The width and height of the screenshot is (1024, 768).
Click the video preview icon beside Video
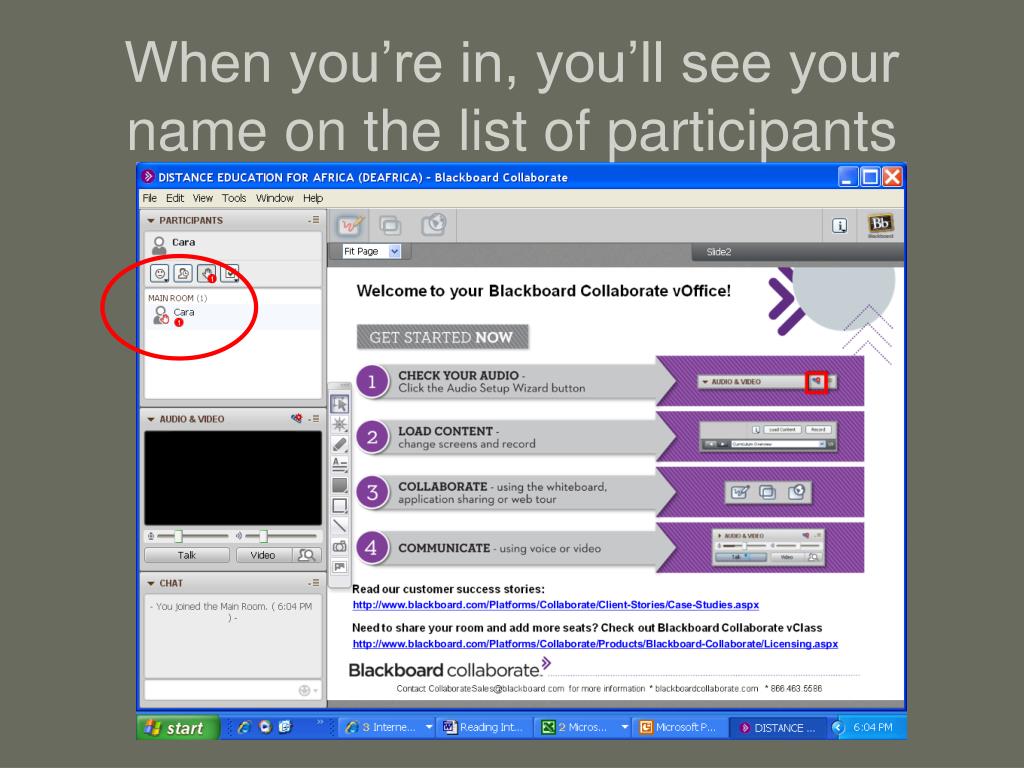[x=306, y=555]
